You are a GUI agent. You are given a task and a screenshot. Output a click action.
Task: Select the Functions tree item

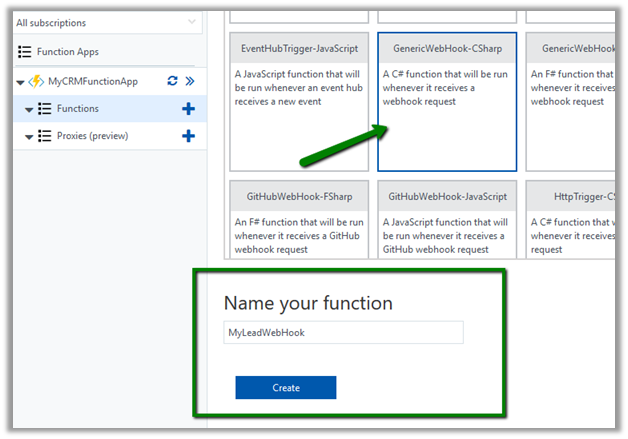coord(110,109)
